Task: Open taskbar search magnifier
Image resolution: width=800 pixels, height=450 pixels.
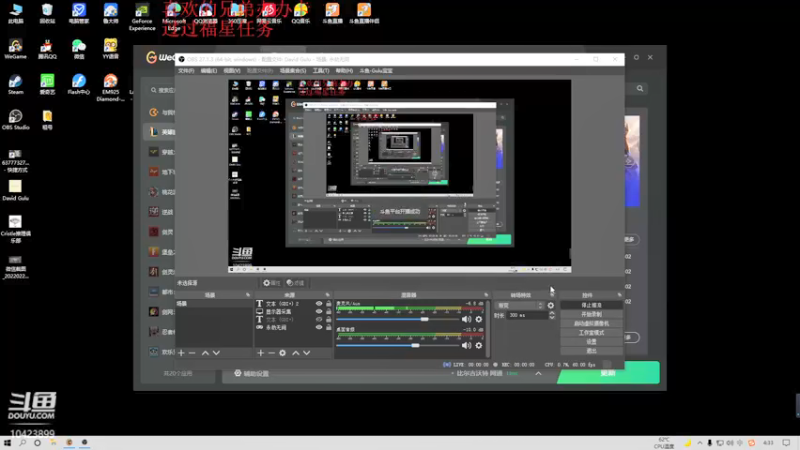Action: coord(22,442)
